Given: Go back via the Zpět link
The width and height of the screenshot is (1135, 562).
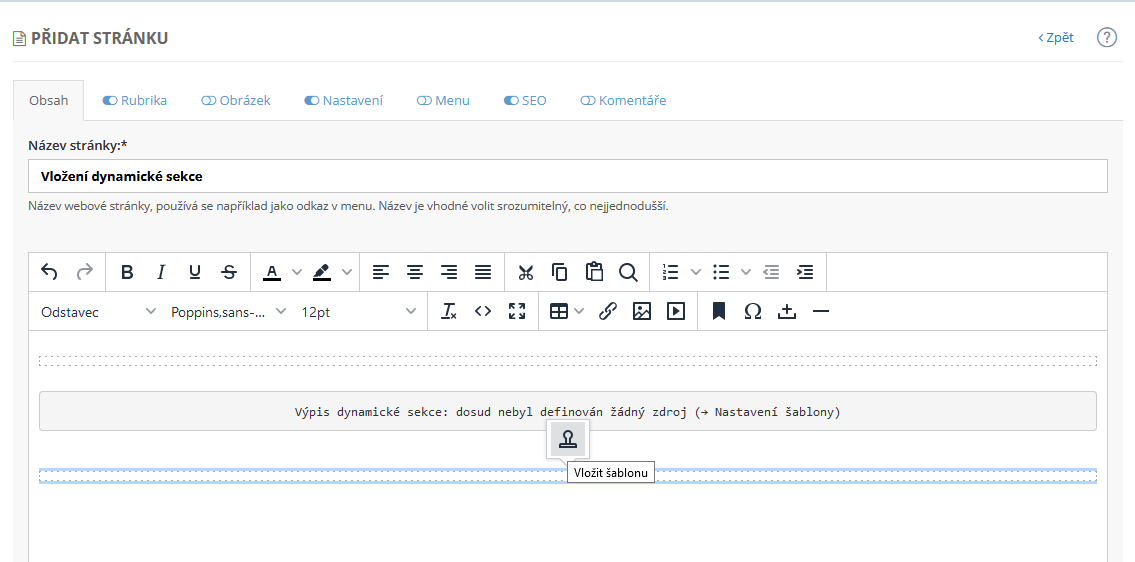Looking at the screenshot, I should click(x=1056, y=38).
